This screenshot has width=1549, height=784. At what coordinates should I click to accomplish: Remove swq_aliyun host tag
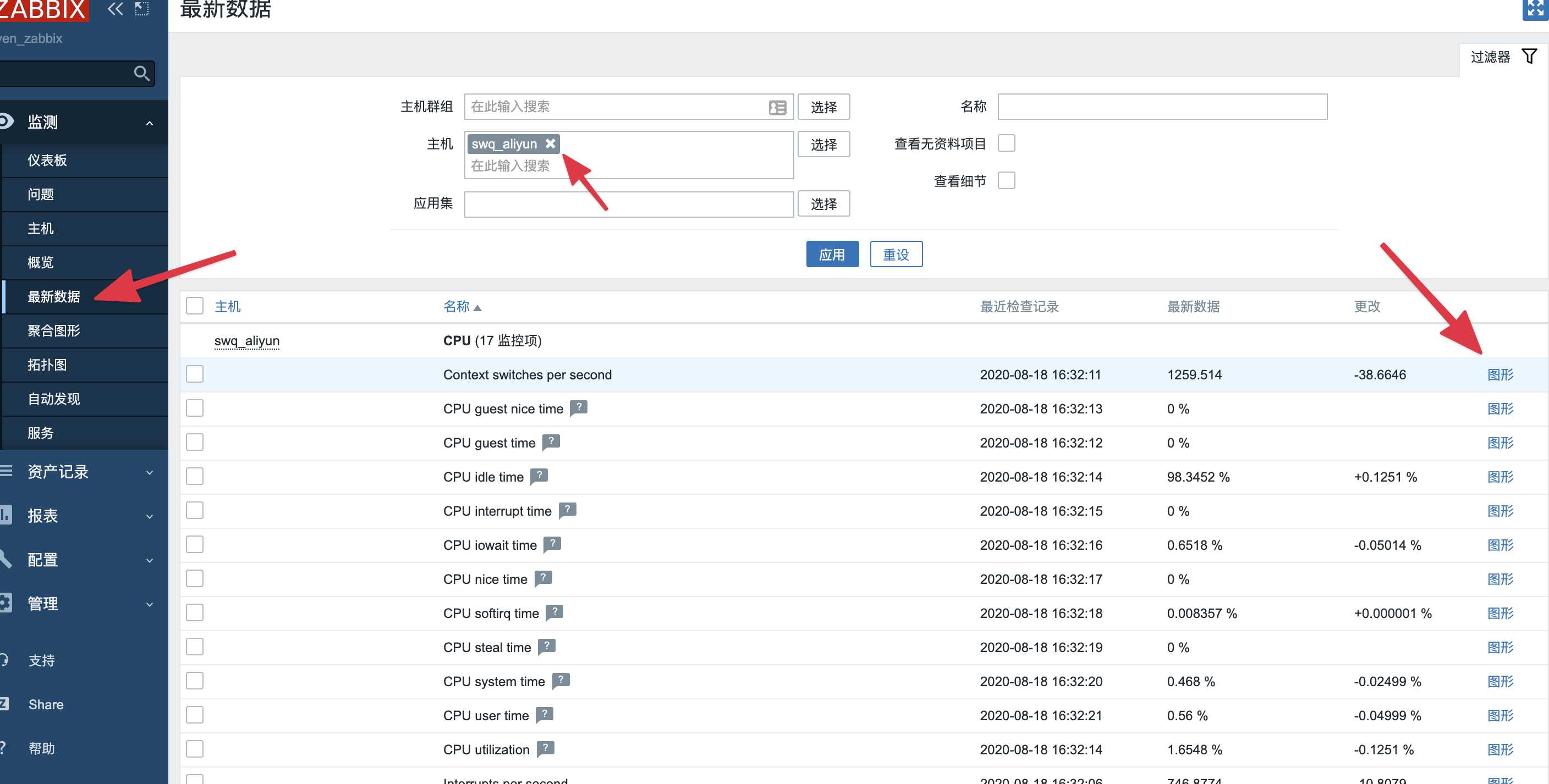[x=550, y=143]
